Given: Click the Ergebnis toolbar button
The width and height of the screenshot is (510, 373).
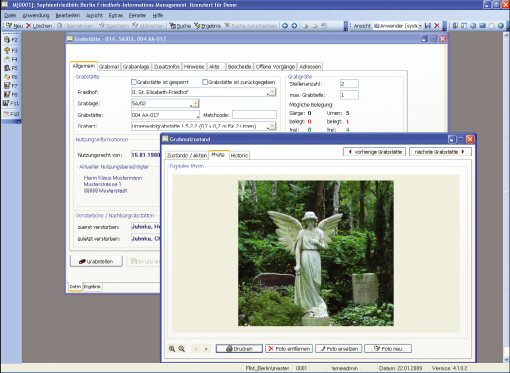Looking at the screenshot, I should [207, 26].
